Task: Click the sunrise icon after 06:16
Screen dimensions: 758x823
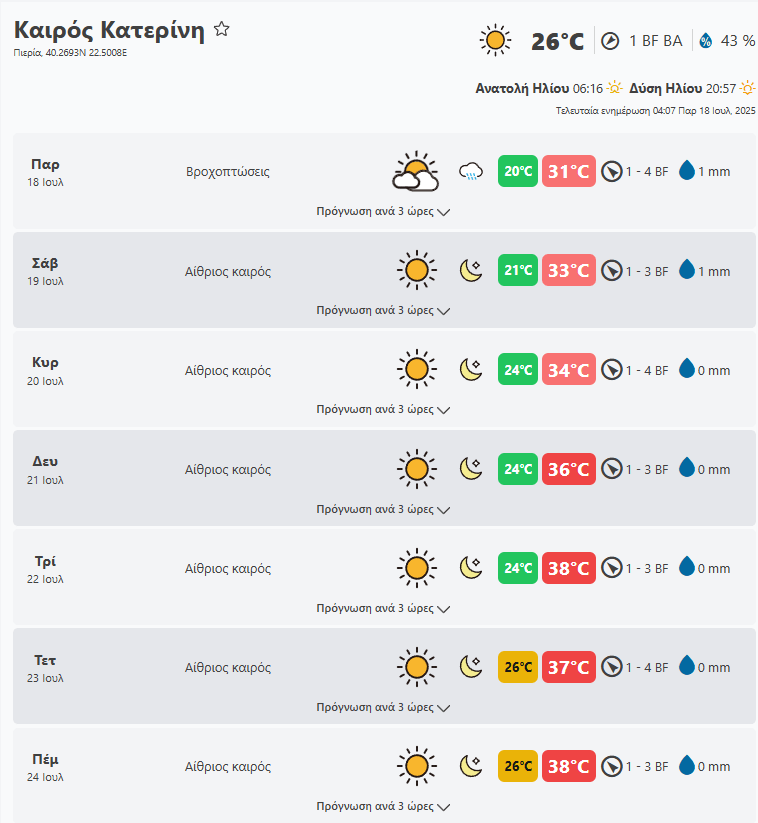Action: tap(614, 89)
